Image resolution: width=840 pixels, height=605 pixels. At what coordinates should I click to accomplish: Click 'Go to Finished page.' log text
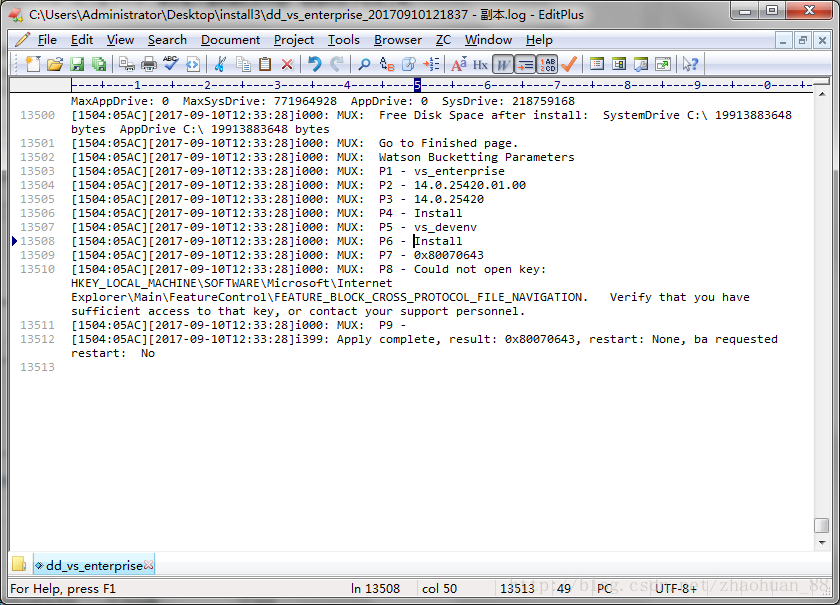448,143
